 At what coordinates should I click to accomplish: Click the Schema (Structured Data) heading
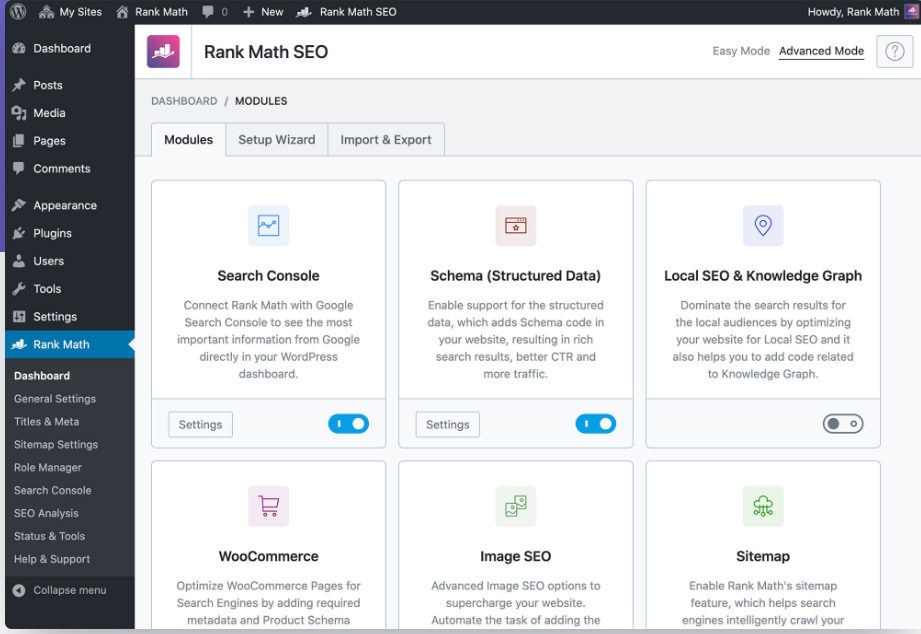coord(516,276)
